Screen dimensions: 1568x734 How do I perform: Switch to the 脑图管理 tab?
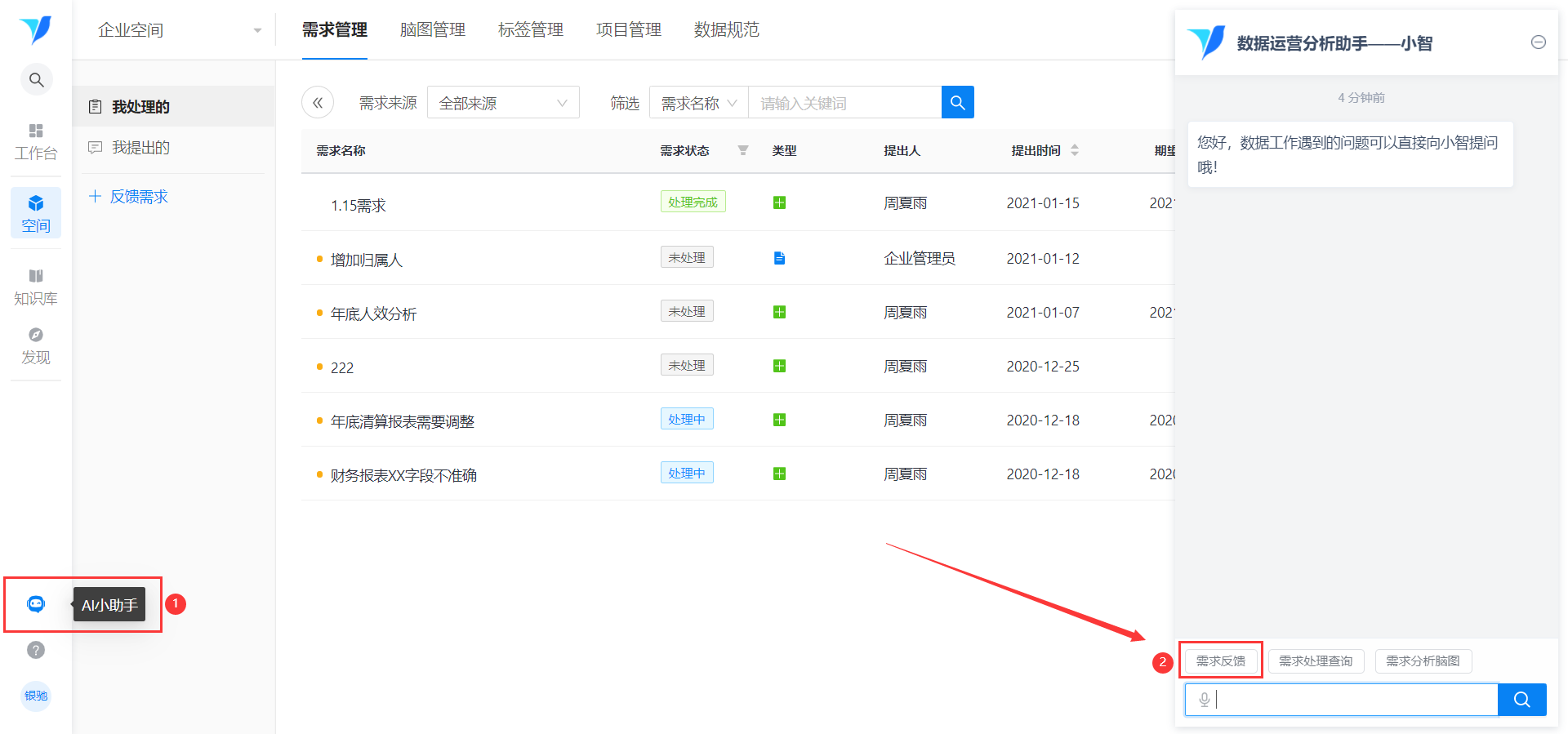(433, 30)
